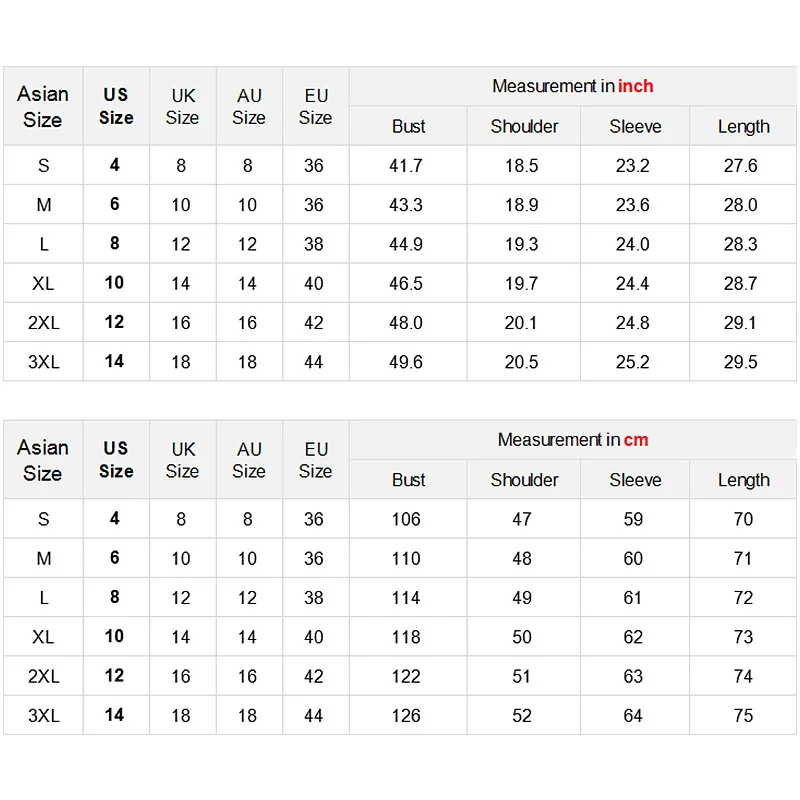The height and width of the screenshot is (800, 800).
Task: Click the Shoulder header in cm table
Action: pyautogui.click(x=524, y=480)
